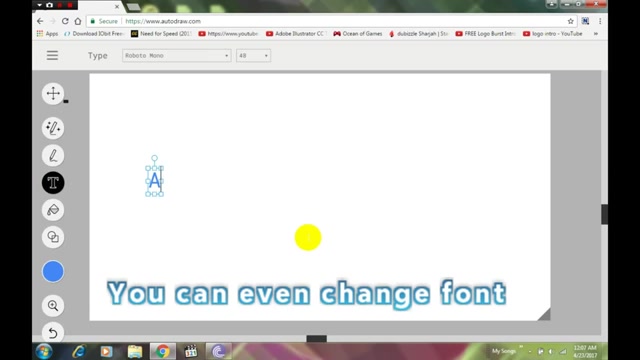Open the Roboto Mono font dropdown
640x360 pixels.
(x=176, y=56)
